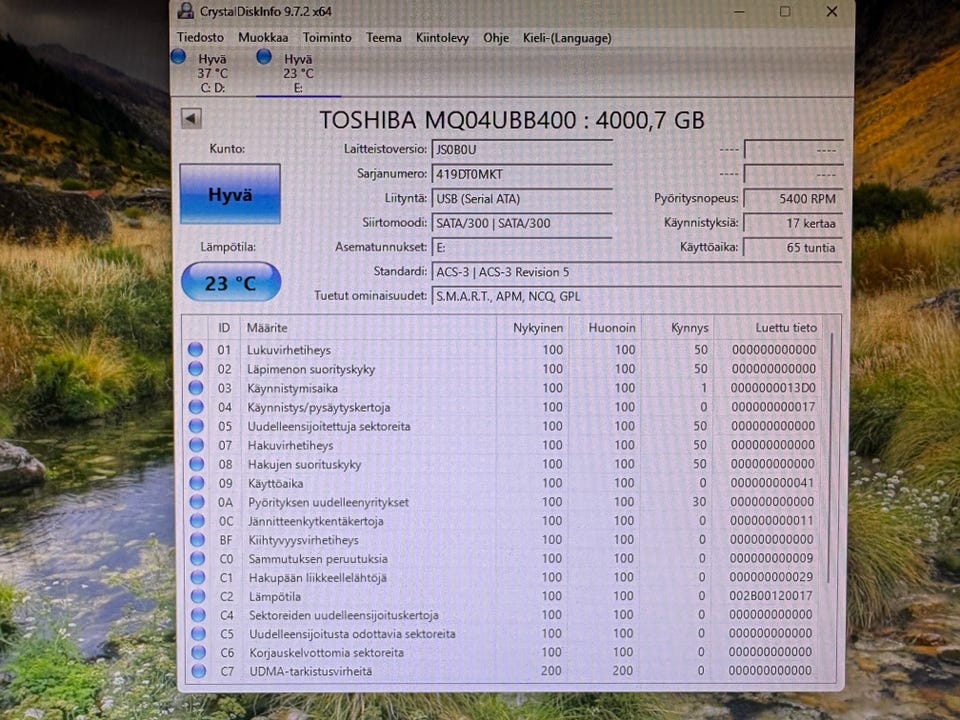Click raw value 000000000041
Viewport: 960px width, 720px height.
(772, 482)
